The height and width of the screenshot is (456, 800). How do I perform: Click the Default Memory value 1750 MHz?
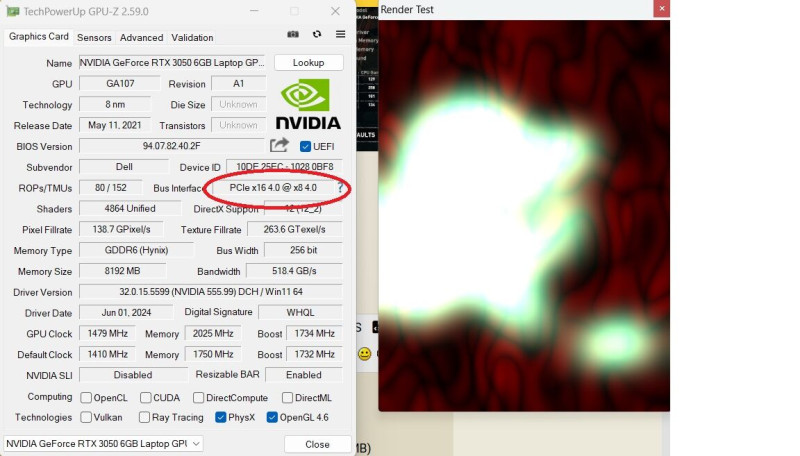[x=213, y=354]
